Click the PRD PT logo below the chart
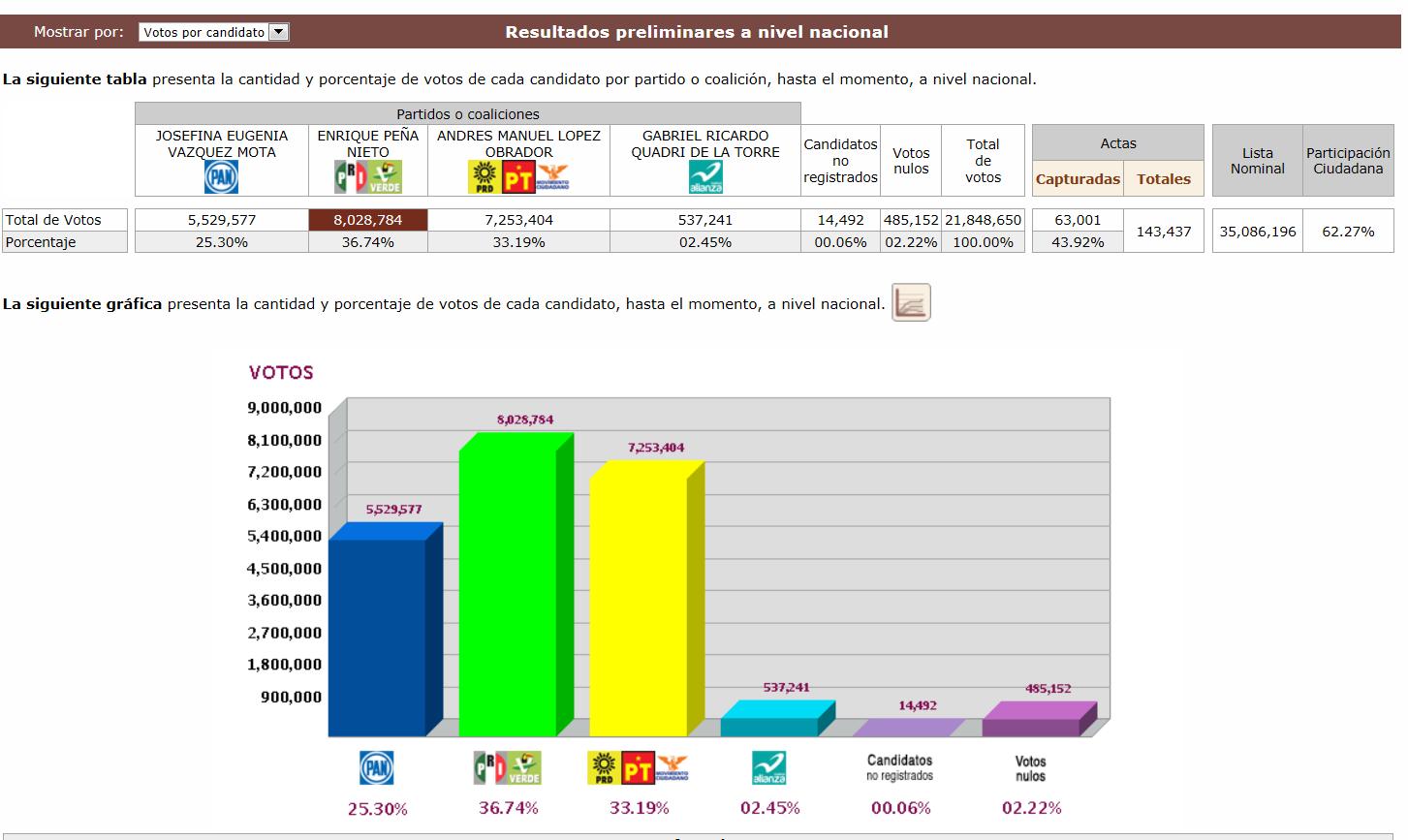The height and width of the screenshot is (840, 1408). click(638, 768)
